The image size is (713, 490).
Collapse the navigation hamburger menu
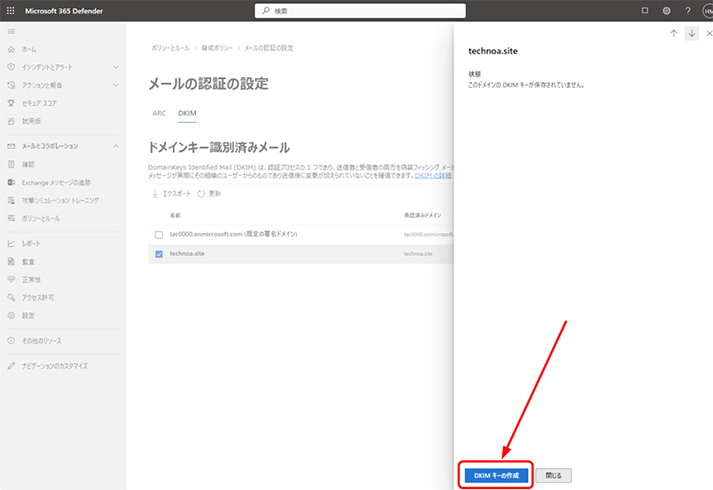11,31
